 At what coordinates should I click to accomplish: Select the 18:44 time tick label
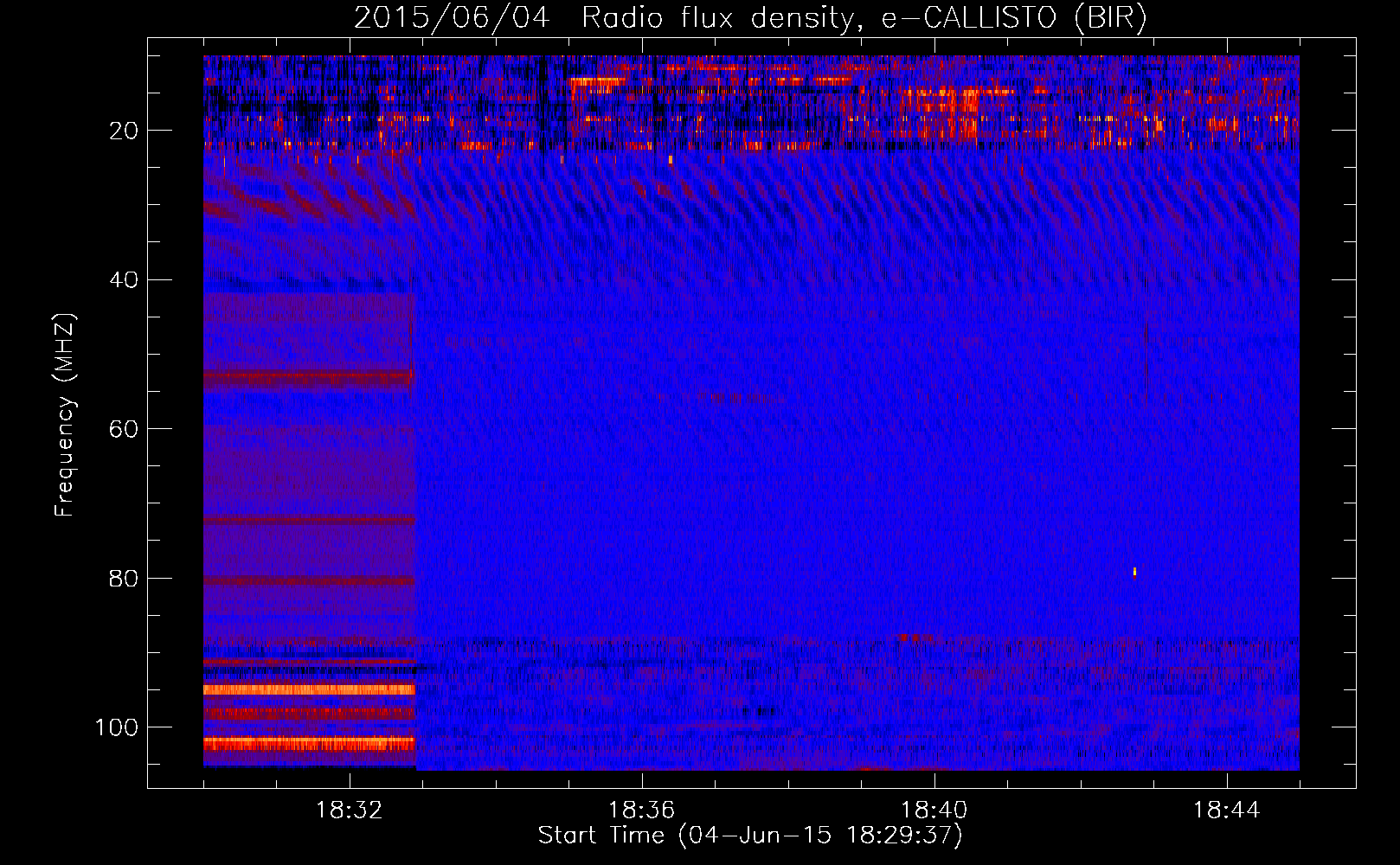coord(1226,811)
